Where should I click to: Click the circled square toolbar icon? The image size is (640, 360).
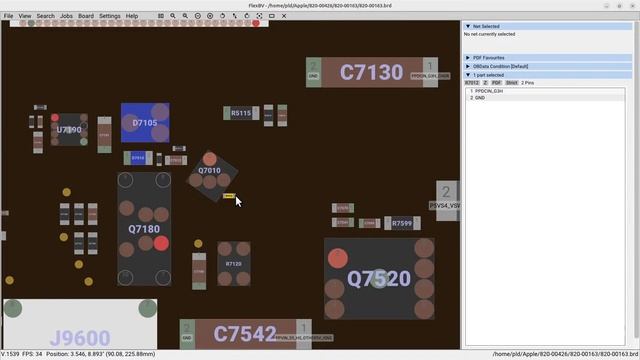[210, 16]
